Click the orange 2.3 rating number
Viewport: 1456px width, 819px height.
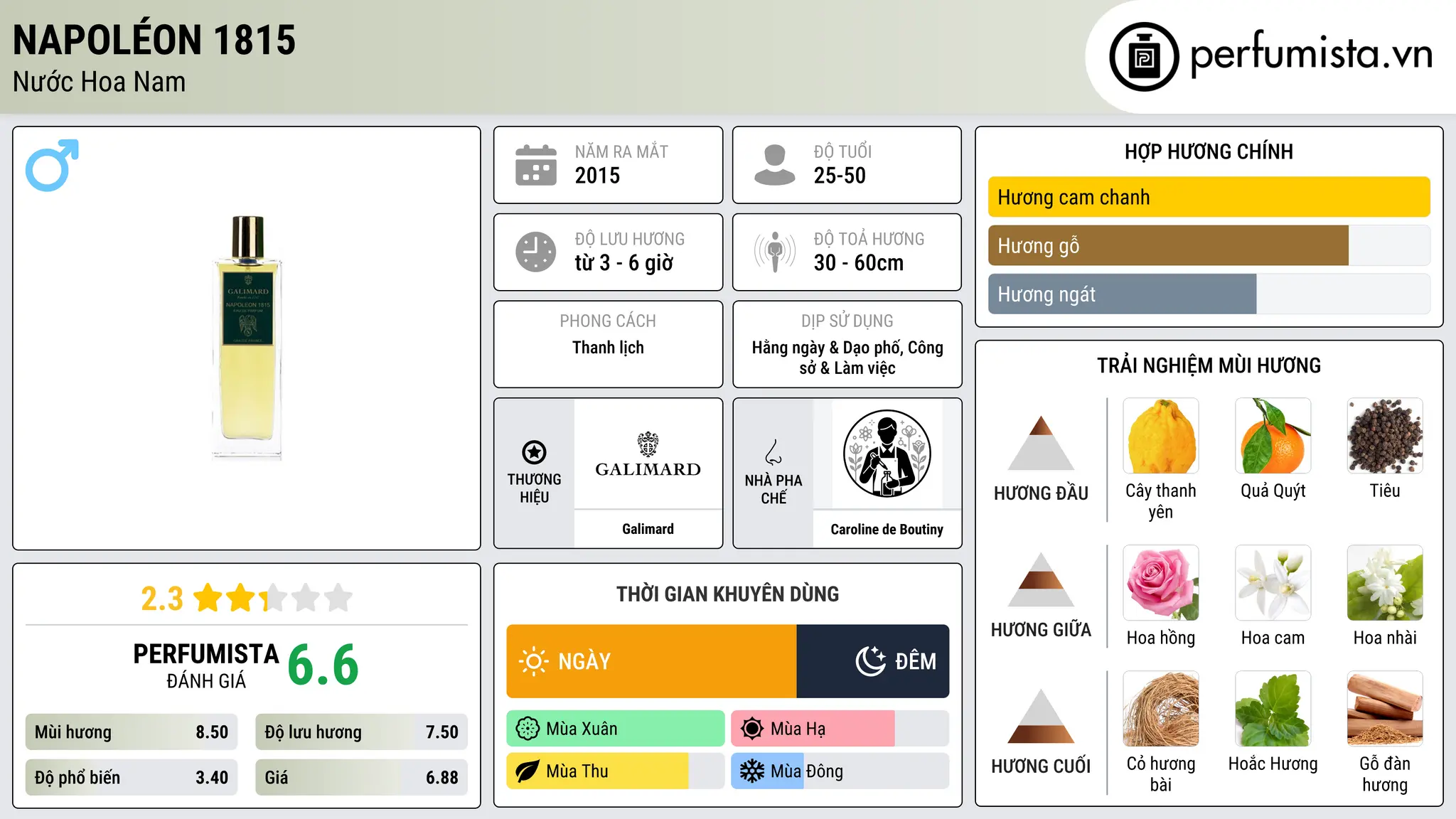pyautogui.click(x=162, y=599)
